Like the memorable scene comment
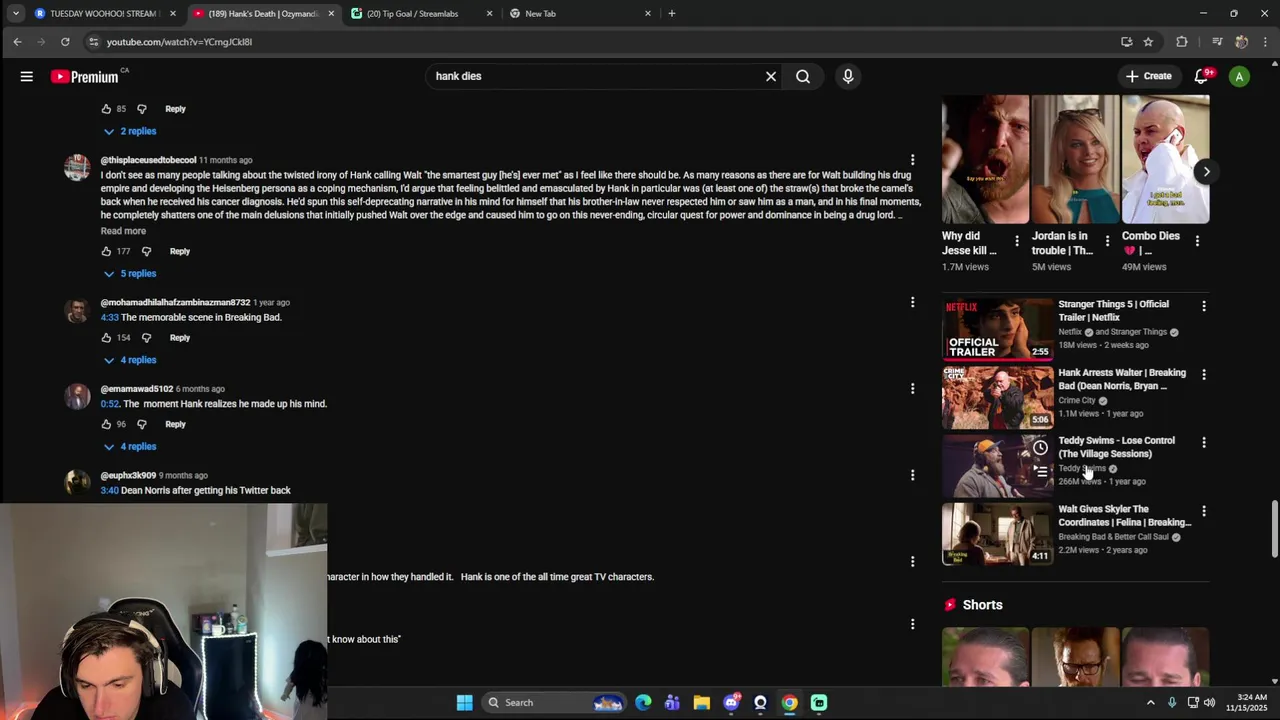 pos(106,338)
